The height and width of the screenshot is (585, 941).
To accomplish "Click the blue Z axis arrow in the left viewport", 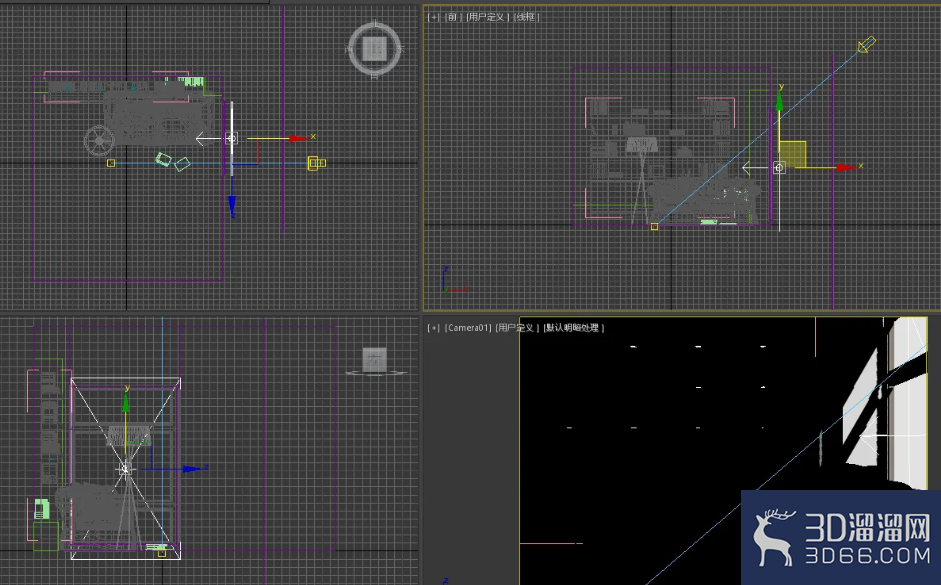I will [x=192, y=469].
